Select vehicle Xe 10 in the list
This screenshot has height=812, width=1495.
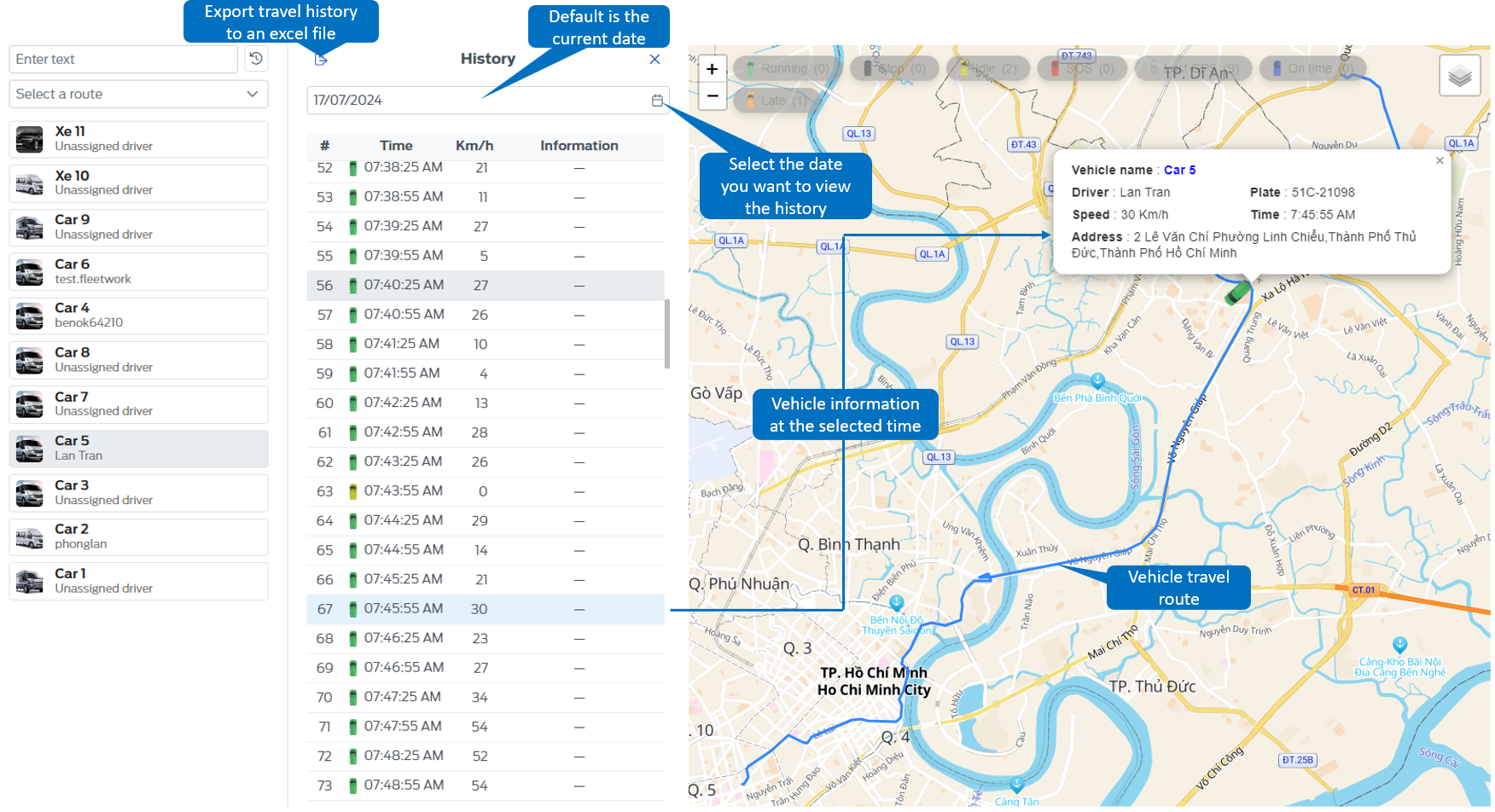click(x=138, y=183)
